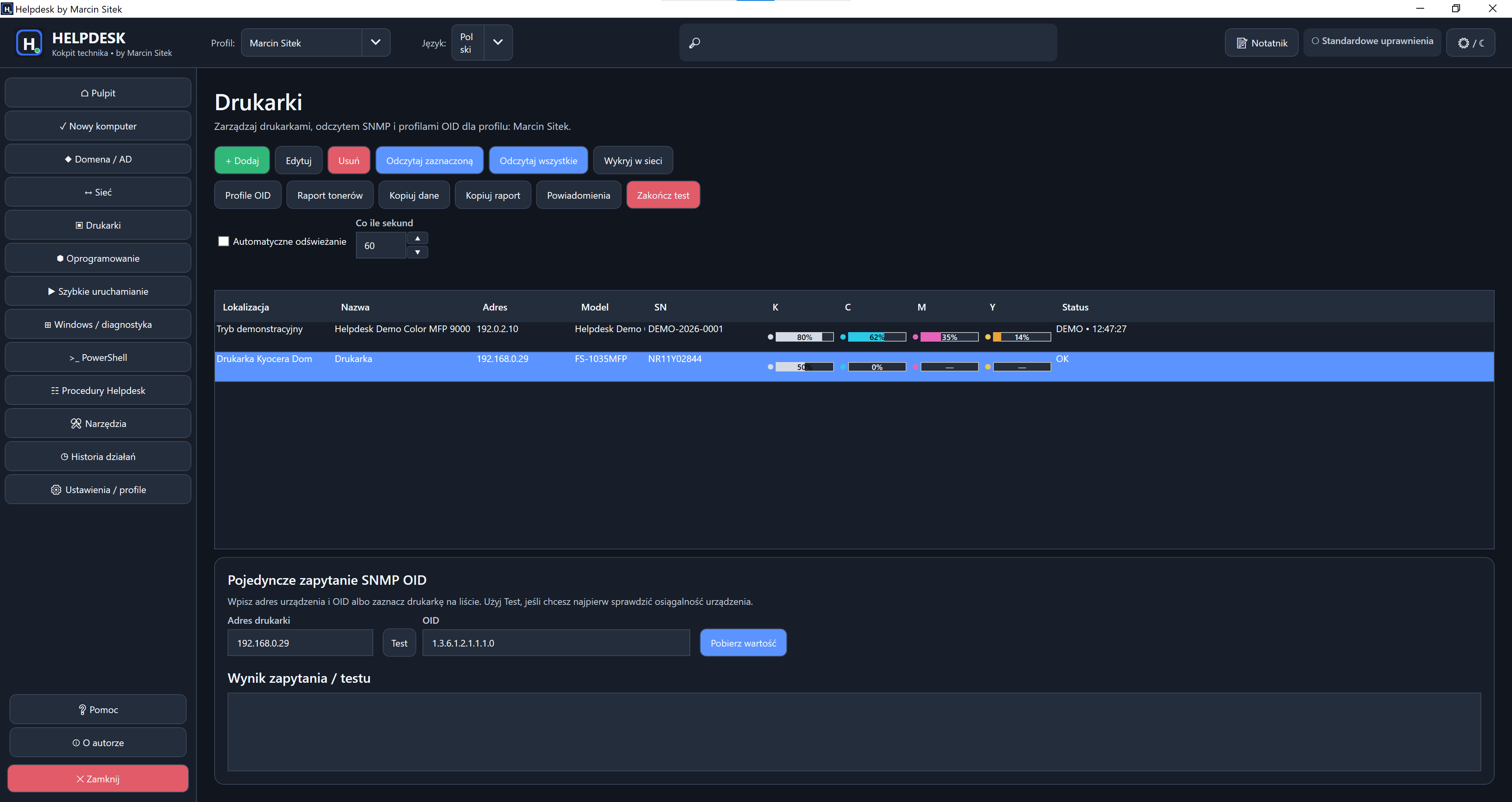The image size is (1512, 802).
Task: Click Odczytaj zaznaczoną button
Action: (x=430, y=160)
